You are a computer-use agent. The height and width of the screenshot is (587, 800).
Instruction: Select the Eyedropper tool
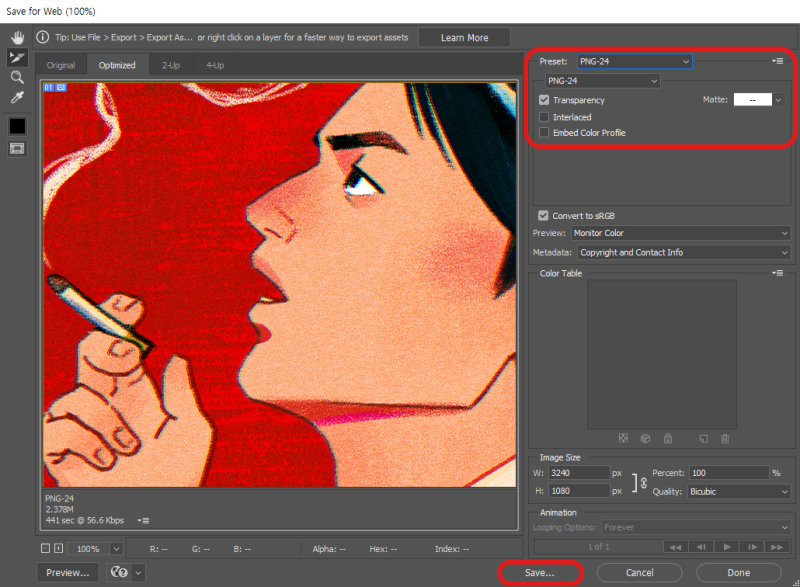pyautogui.click(x=17, y=97)
